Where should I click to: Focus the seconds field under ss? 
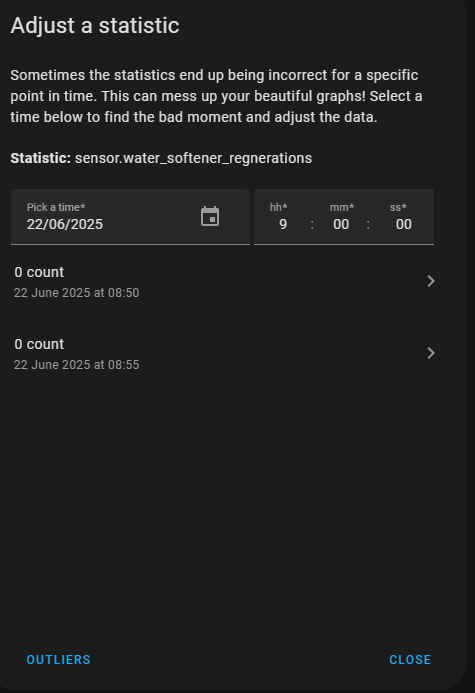(x=403, y=225)
